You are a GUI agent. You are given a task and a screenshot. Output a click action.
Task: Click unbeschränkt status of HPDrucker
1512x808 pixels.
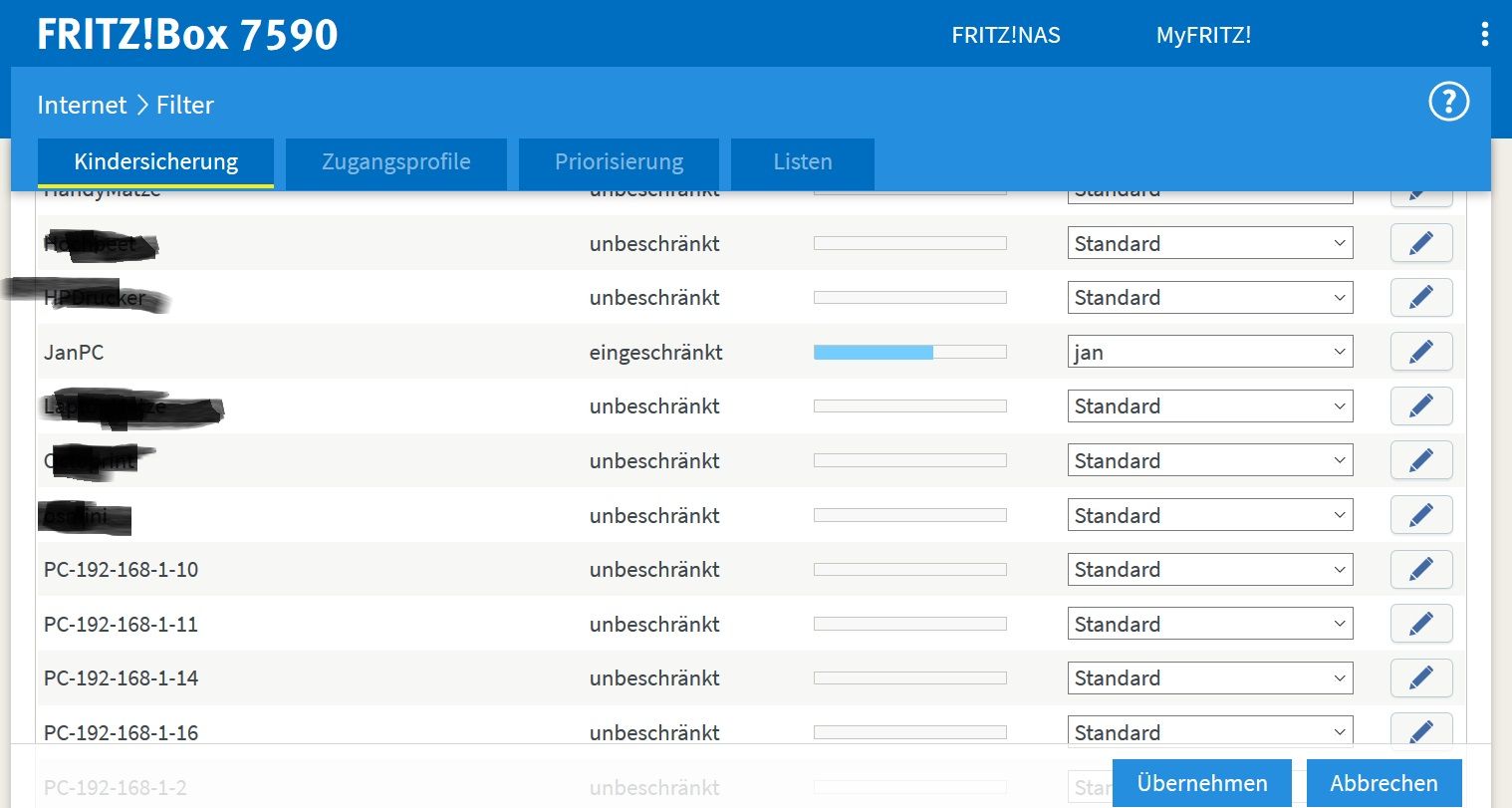[654, 297]
